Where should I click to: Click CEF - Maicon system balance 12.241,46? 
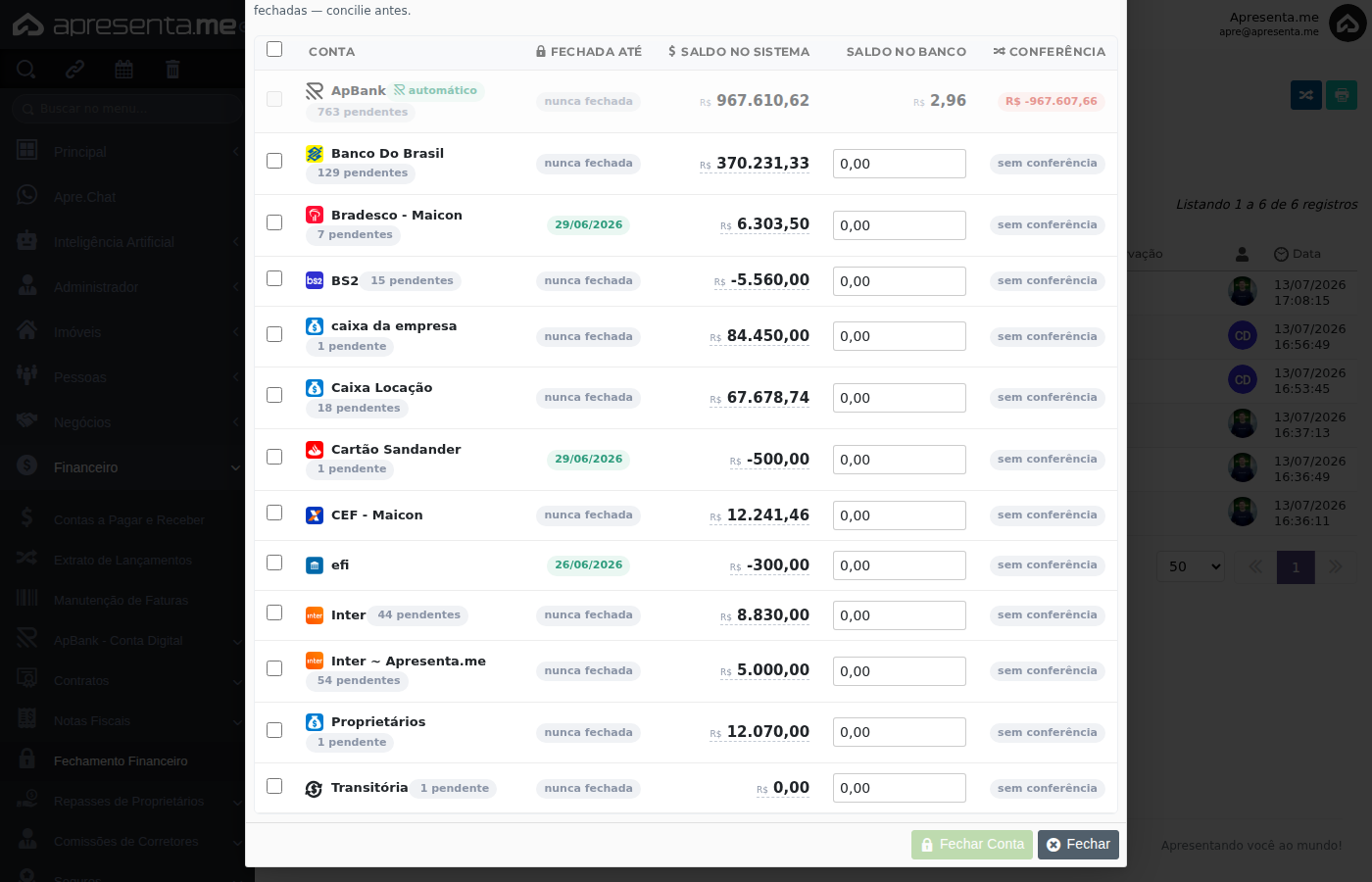coord(768,515)
